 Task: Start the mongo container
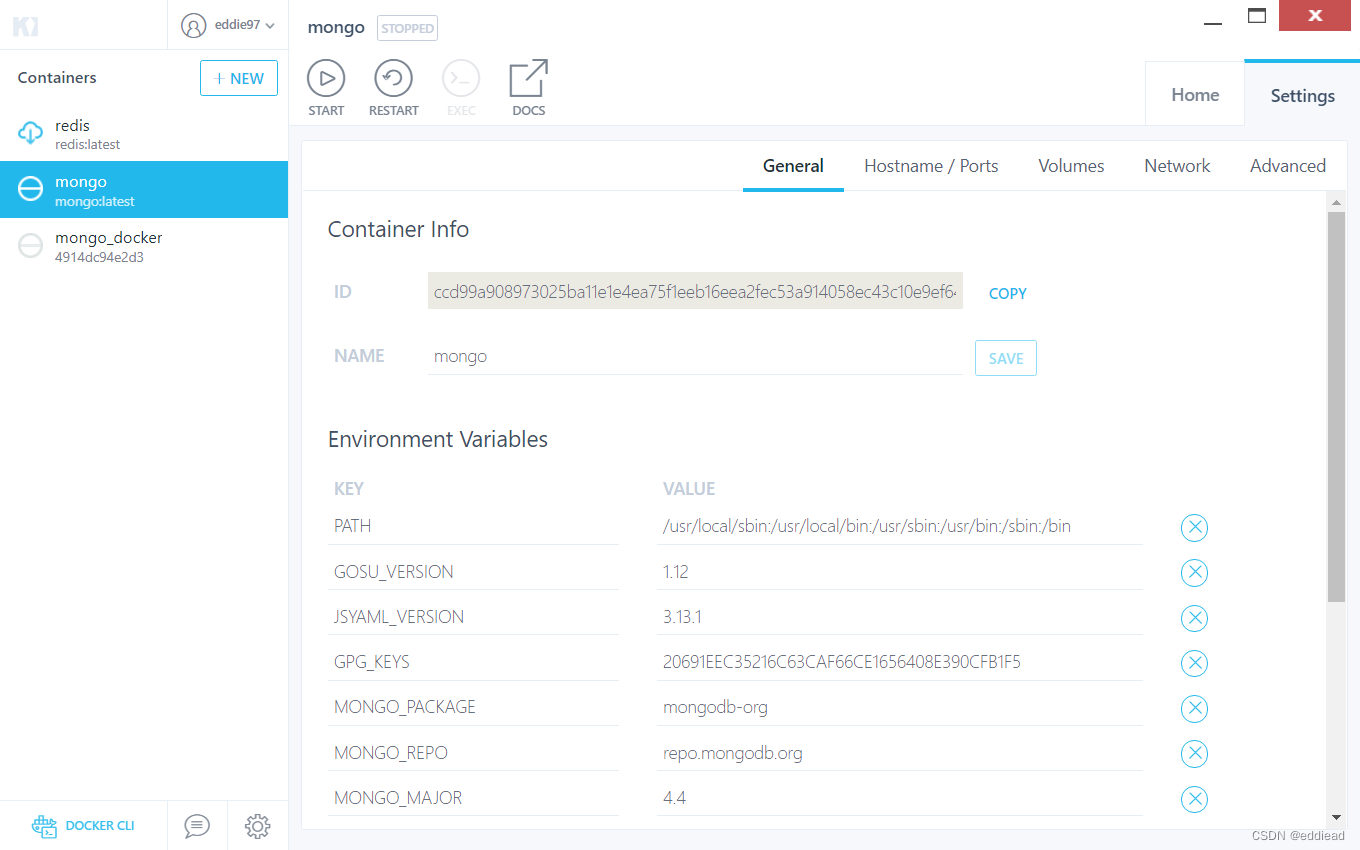pyautogui.click(x=326, y=88)
